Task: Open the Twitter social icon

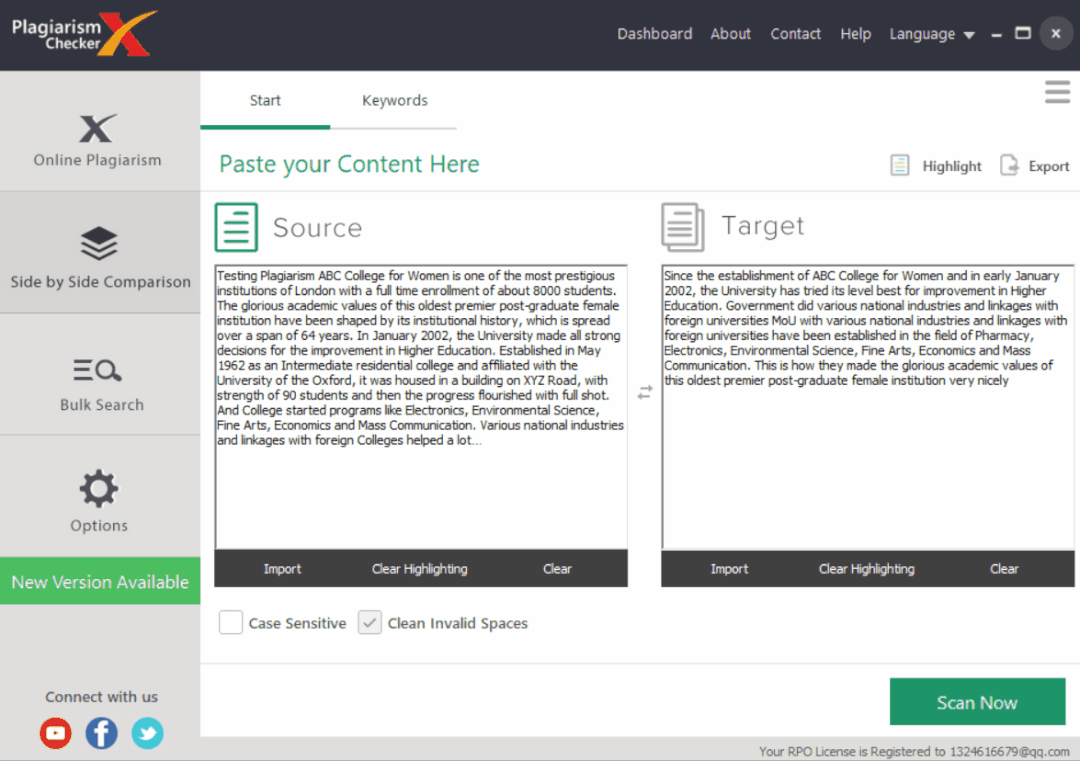Action: (147, 733)
